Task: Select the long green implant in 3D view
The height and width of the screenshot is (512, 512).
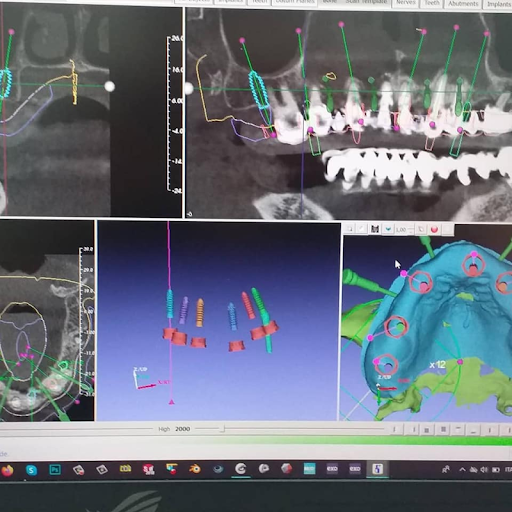Action: coord(262,317)
